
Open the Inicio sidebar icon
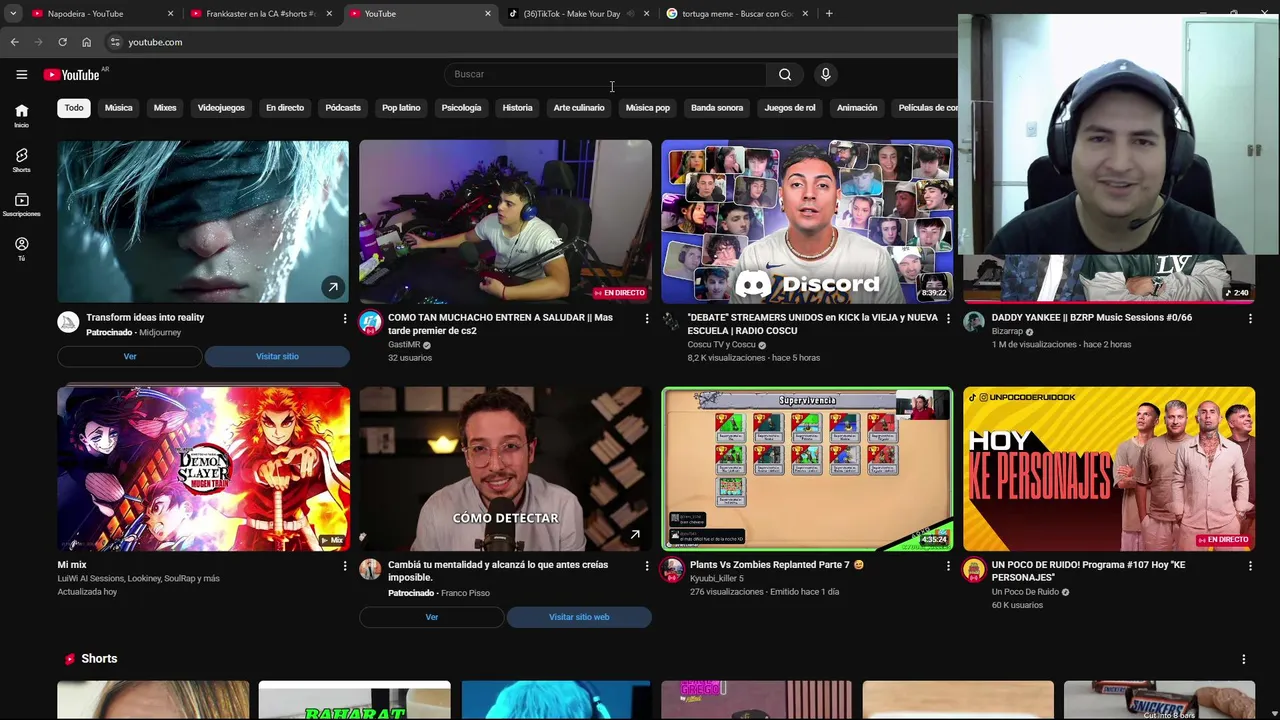tap(21, 116)
